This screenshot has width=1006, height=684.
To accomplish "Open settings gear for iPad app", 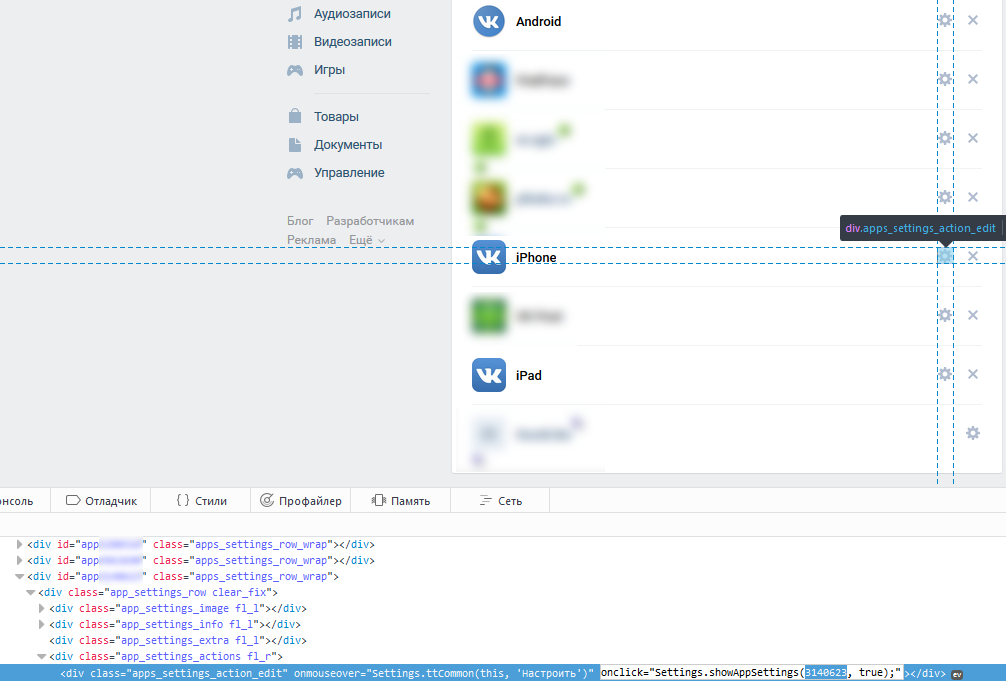I will 945,374.
